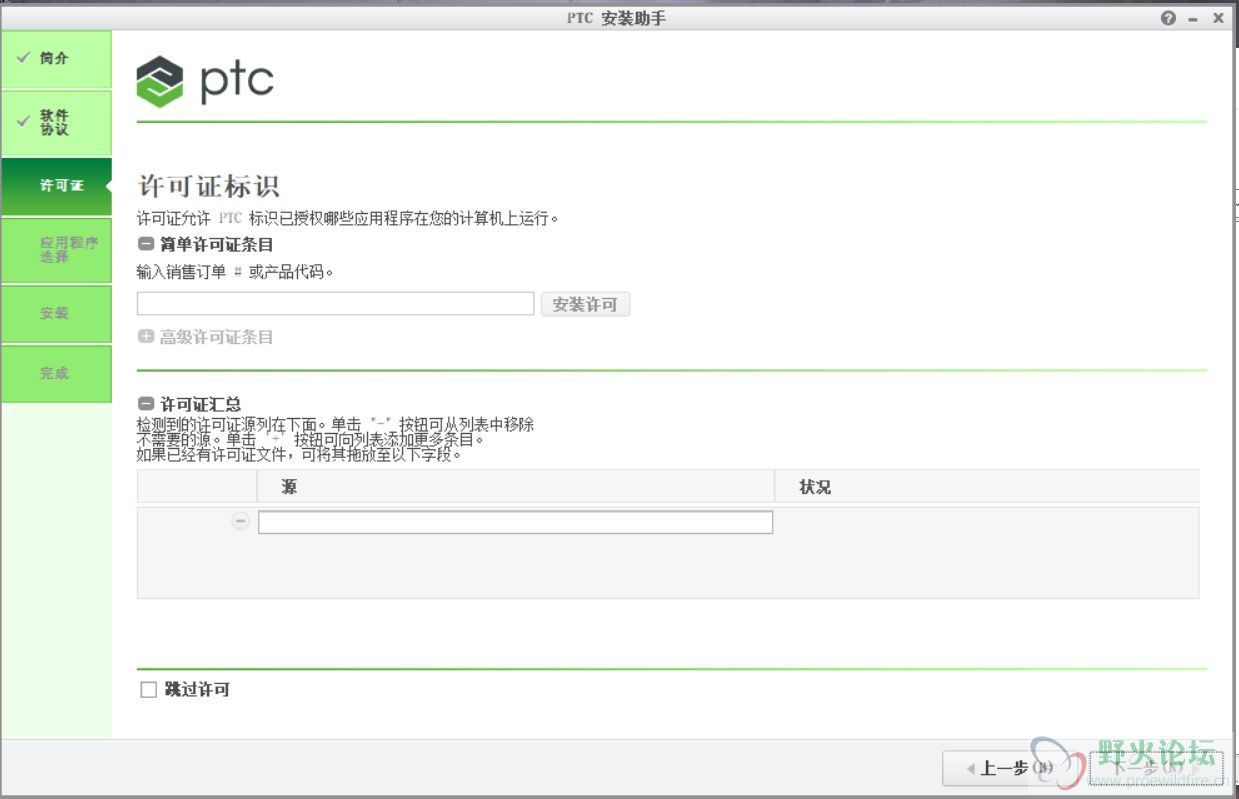The height and width of the screenshot is (799, 1239).
Task: Expand the 高级许可证条目 section
Action: click(x=146, y=337)
